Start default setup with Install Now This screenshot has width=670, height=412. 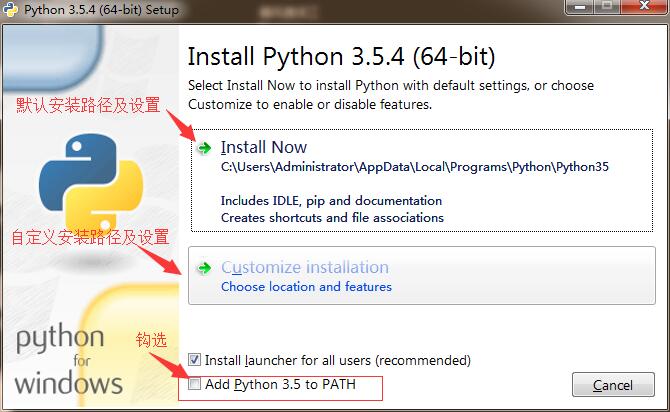(264, 148)
